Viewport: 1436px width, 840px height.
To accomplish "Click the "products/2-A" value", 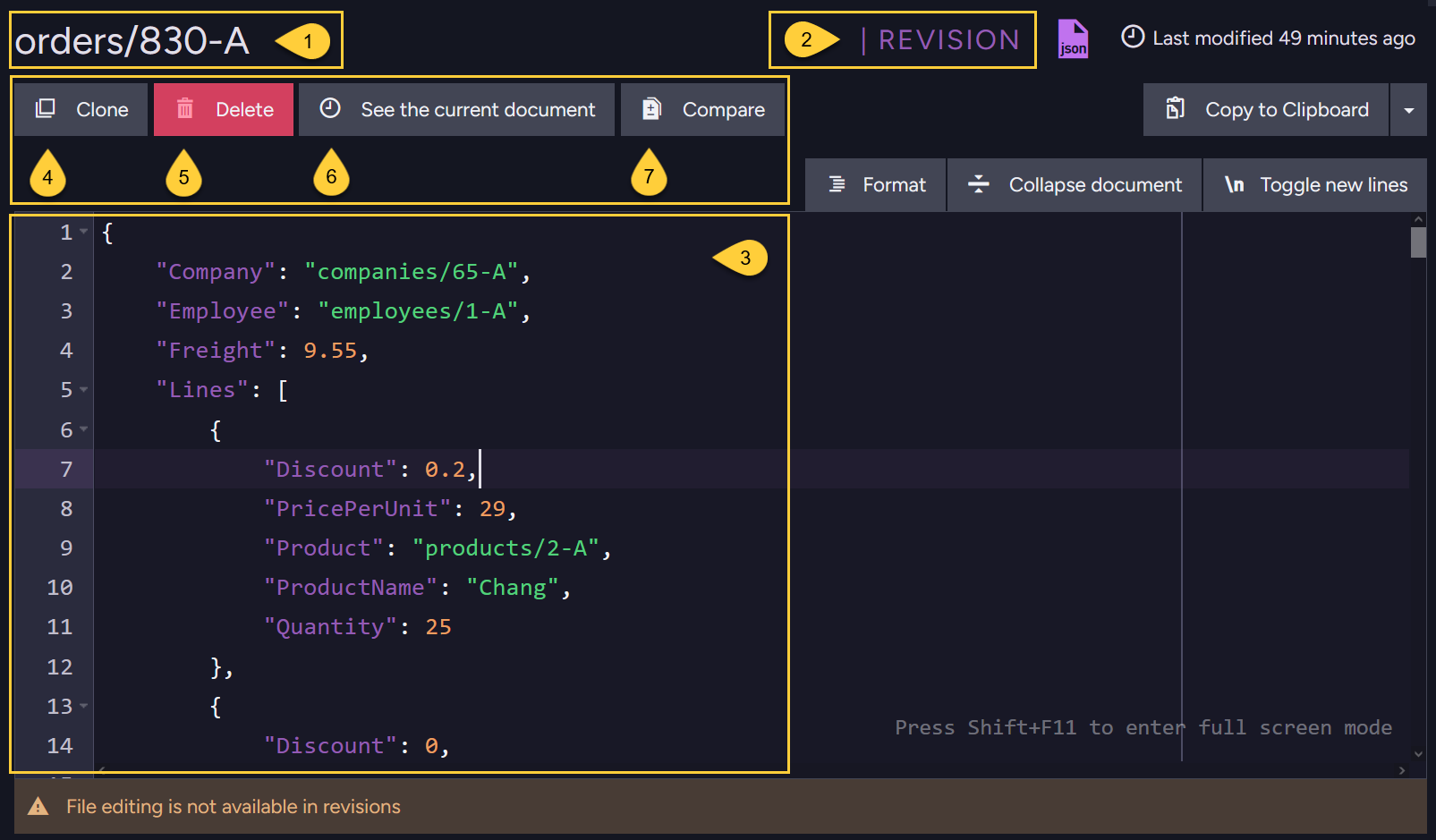I will (x=506, y=548).
